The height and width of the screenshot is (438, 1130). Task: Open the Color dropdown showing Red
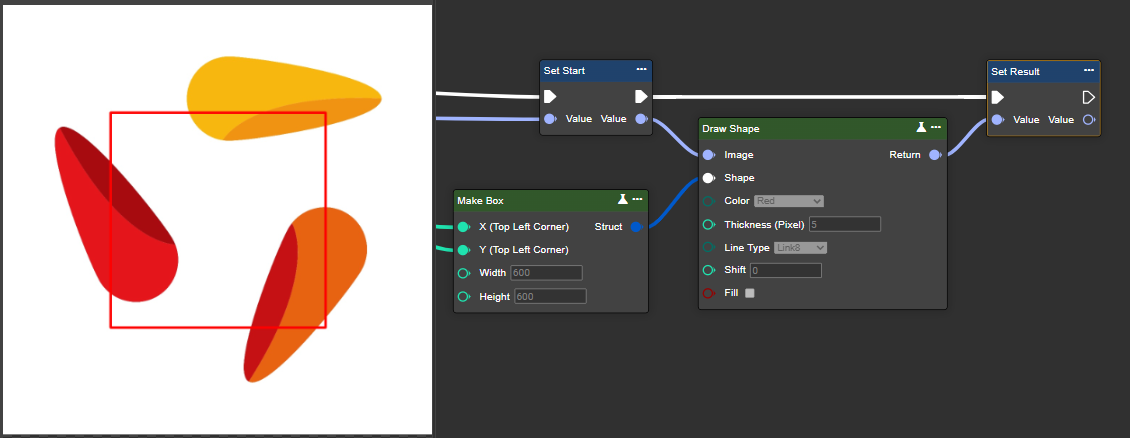[788, 201]
